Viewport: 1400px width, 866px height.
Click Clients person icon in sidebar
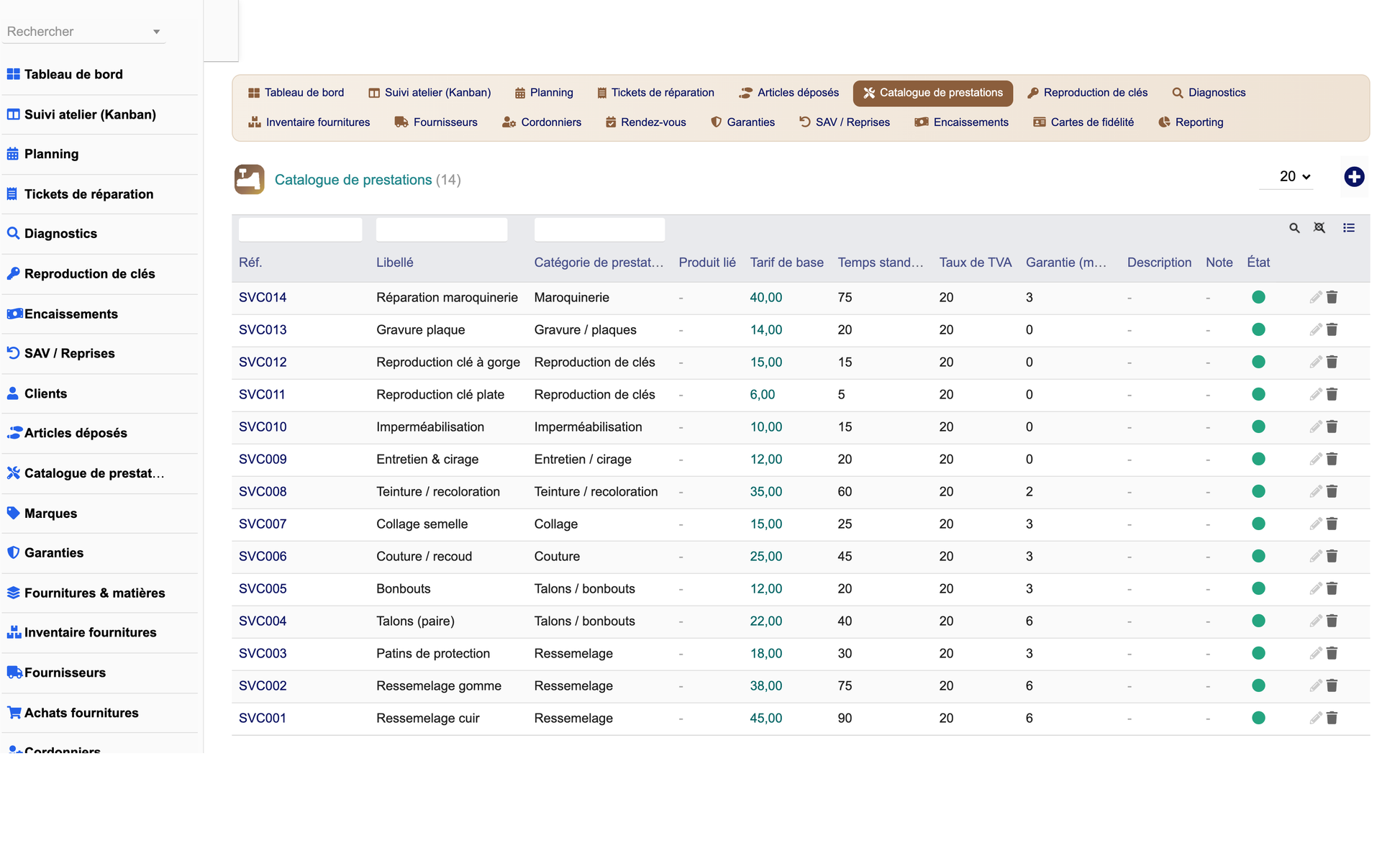(13, 393)
